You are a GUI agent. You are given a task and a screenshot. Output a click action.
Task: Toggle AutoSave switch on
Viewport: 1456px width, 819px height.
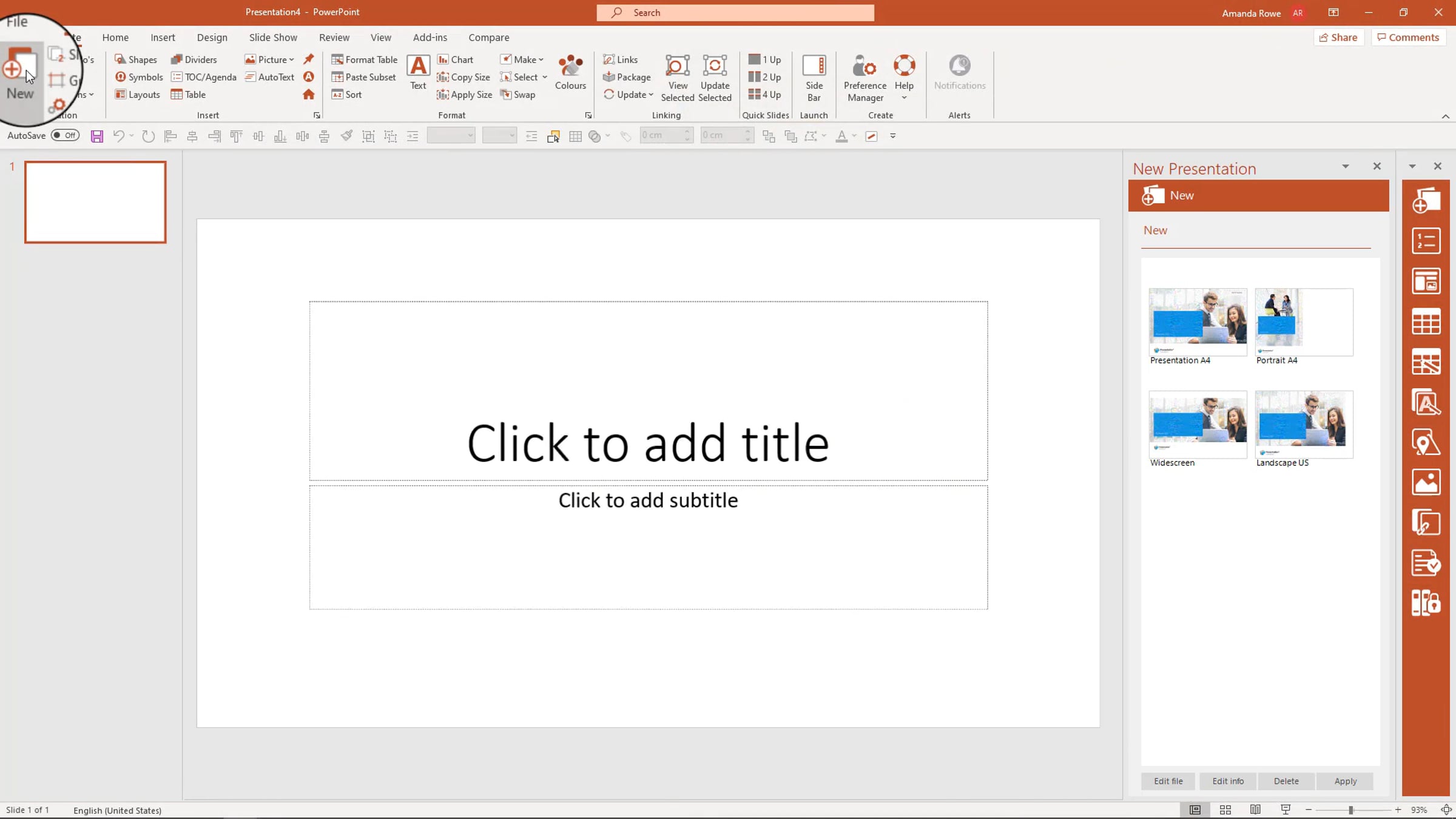tap(65, 135)
